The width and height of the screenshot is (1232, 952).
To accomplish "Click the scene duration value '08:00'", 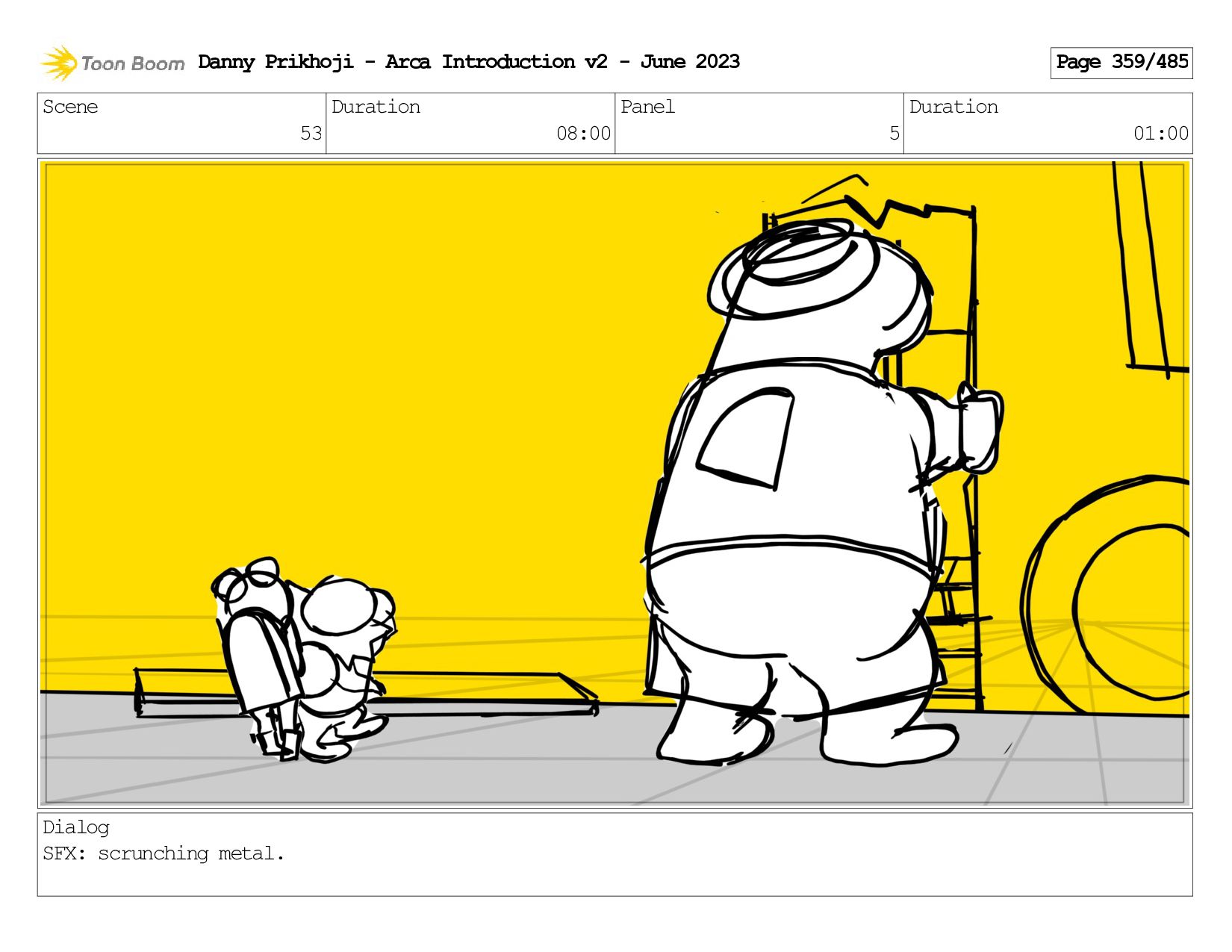I will [x=583, y=134].
